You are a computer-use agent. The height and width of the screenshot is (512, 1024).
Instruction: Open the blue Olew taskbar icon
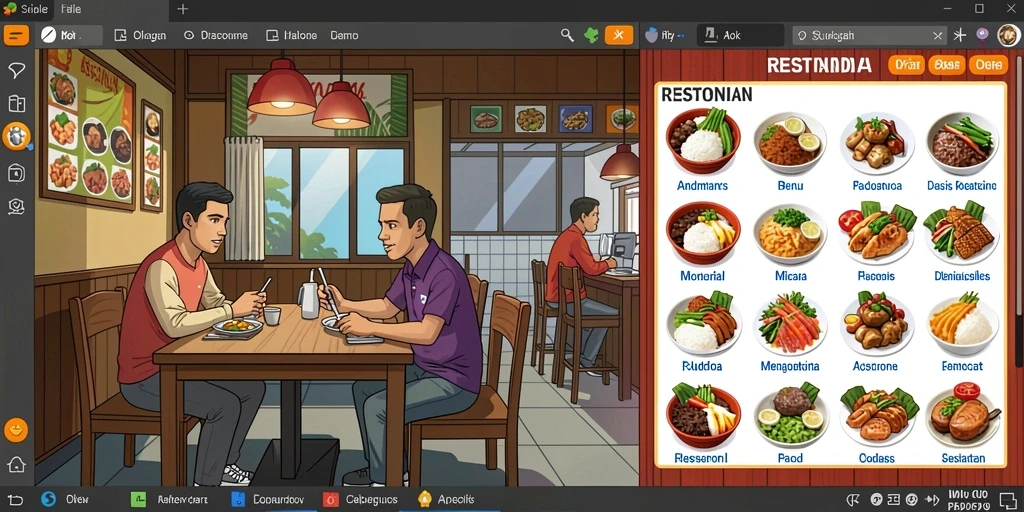point(48,499)
